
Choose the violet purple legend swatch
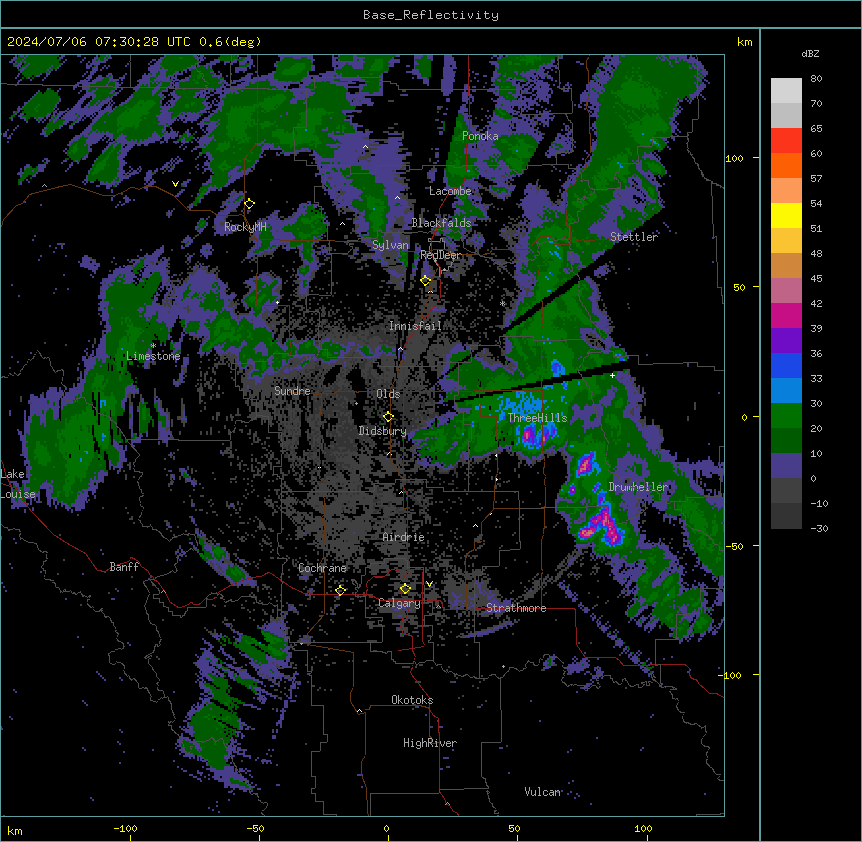(x=786, y=341)
